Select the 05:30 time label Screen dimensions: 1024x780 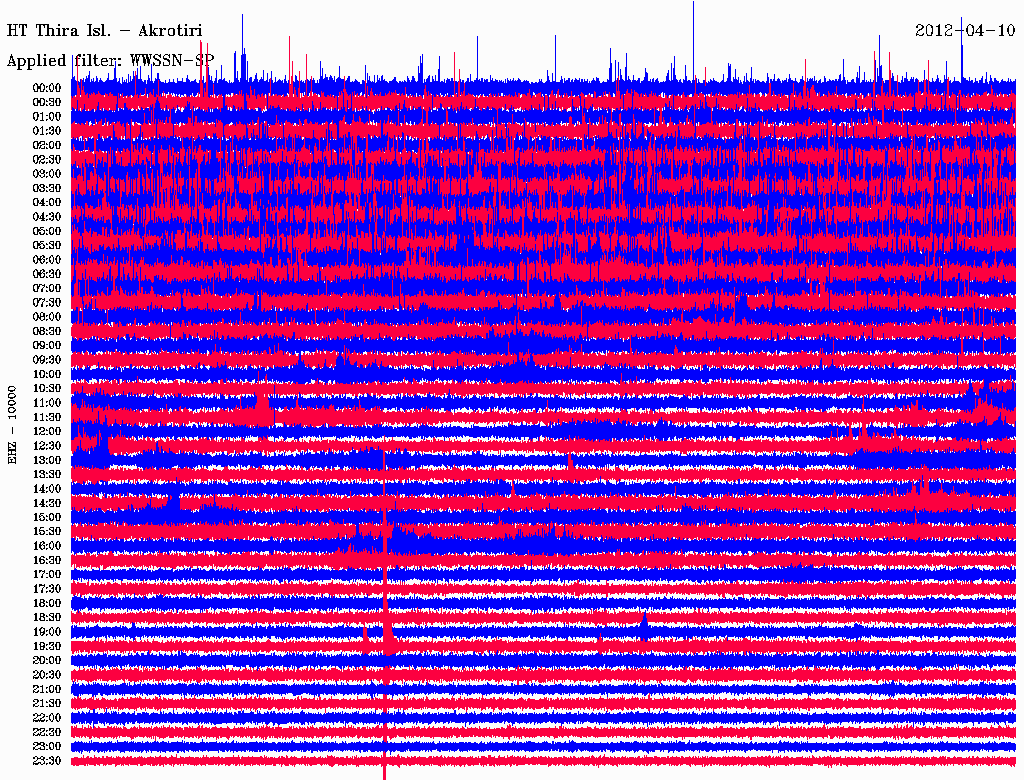(x=47, y=246)
